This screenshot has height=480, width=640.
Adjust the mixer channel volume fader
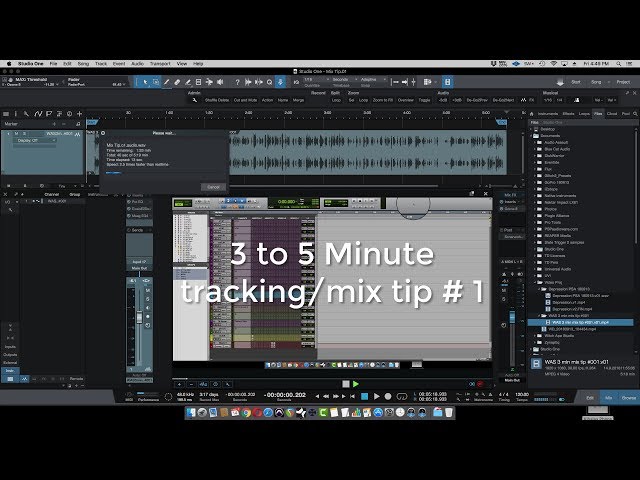139,317
